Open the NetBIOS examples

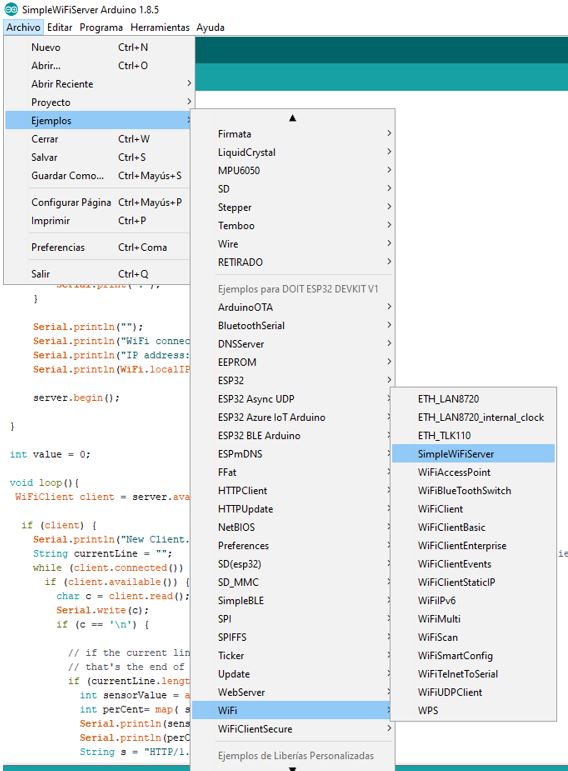(293, 528)
